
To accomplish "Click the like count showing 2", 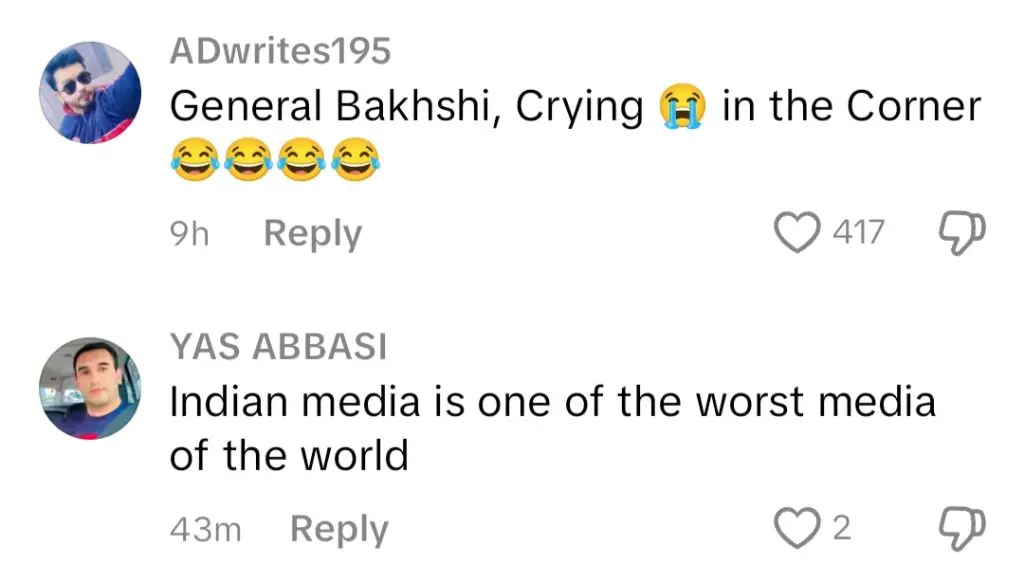I will click(842, 528).
